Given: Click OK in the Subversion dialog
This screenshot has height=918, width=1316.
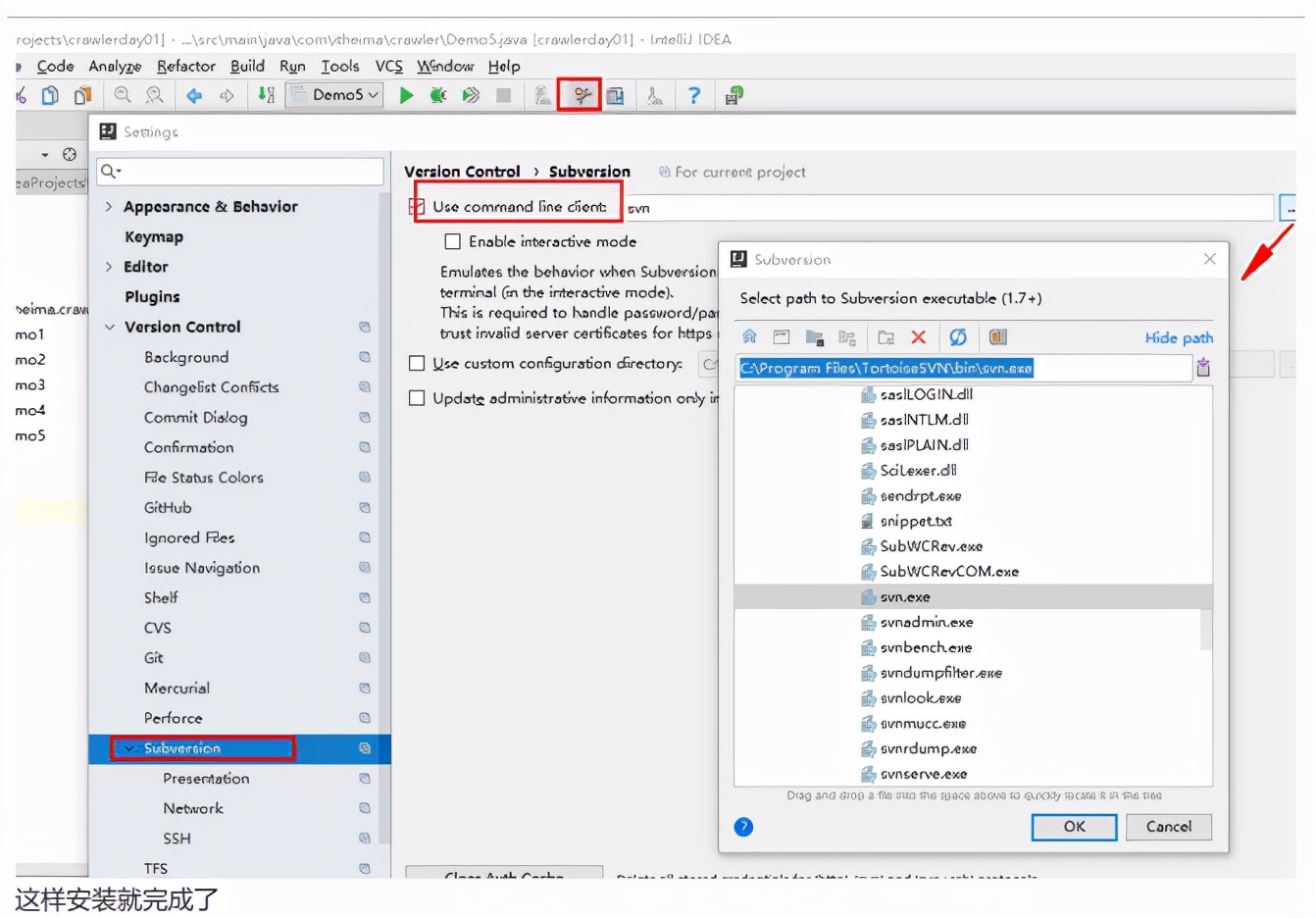Looking at the screenshot, I should click(1074, 827).
